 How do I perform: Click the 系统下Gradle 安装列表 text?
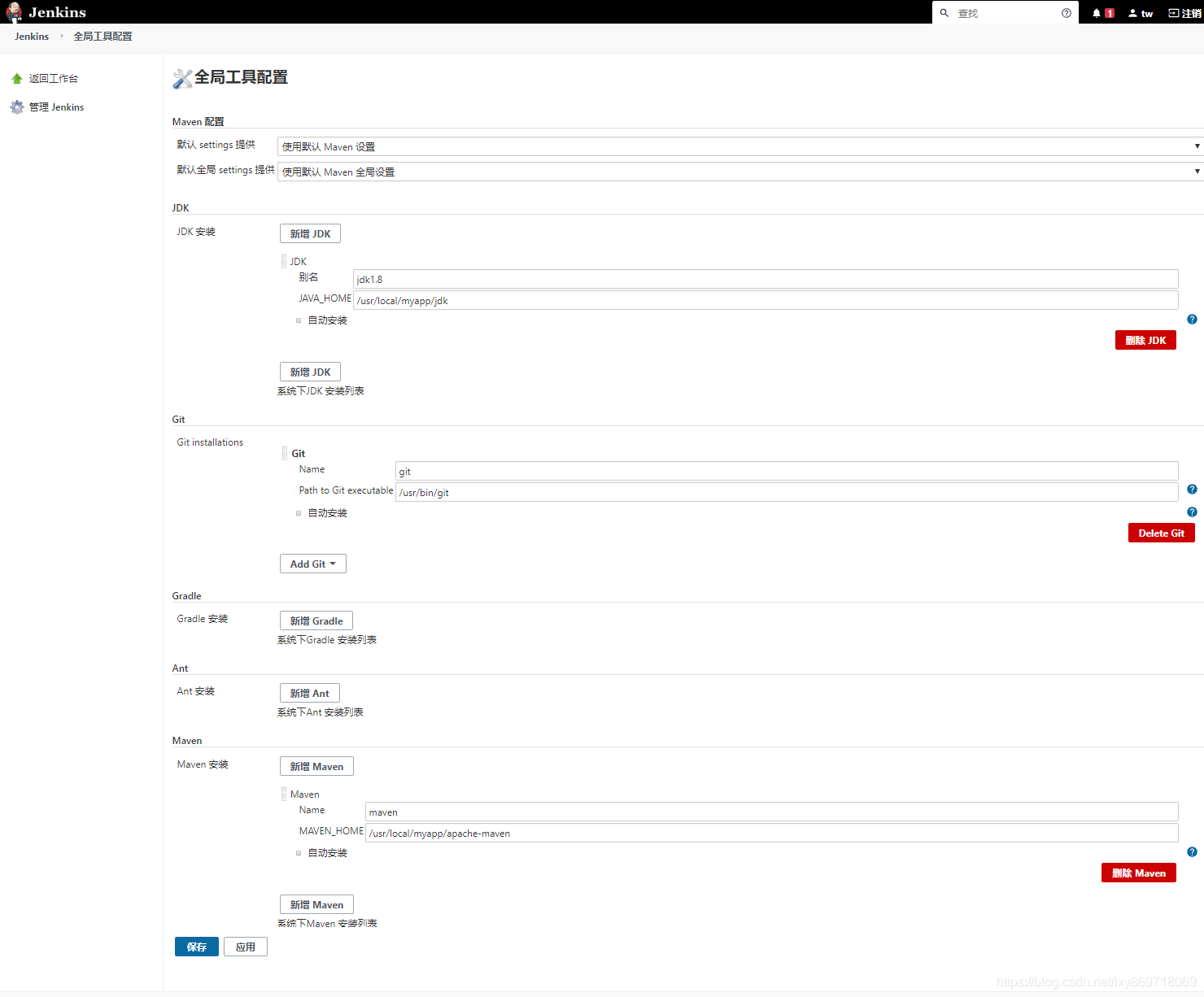click(x=327, y=640)
